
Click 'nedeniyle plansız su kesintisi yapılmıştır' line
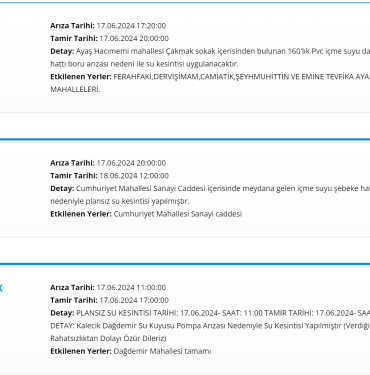120,201
